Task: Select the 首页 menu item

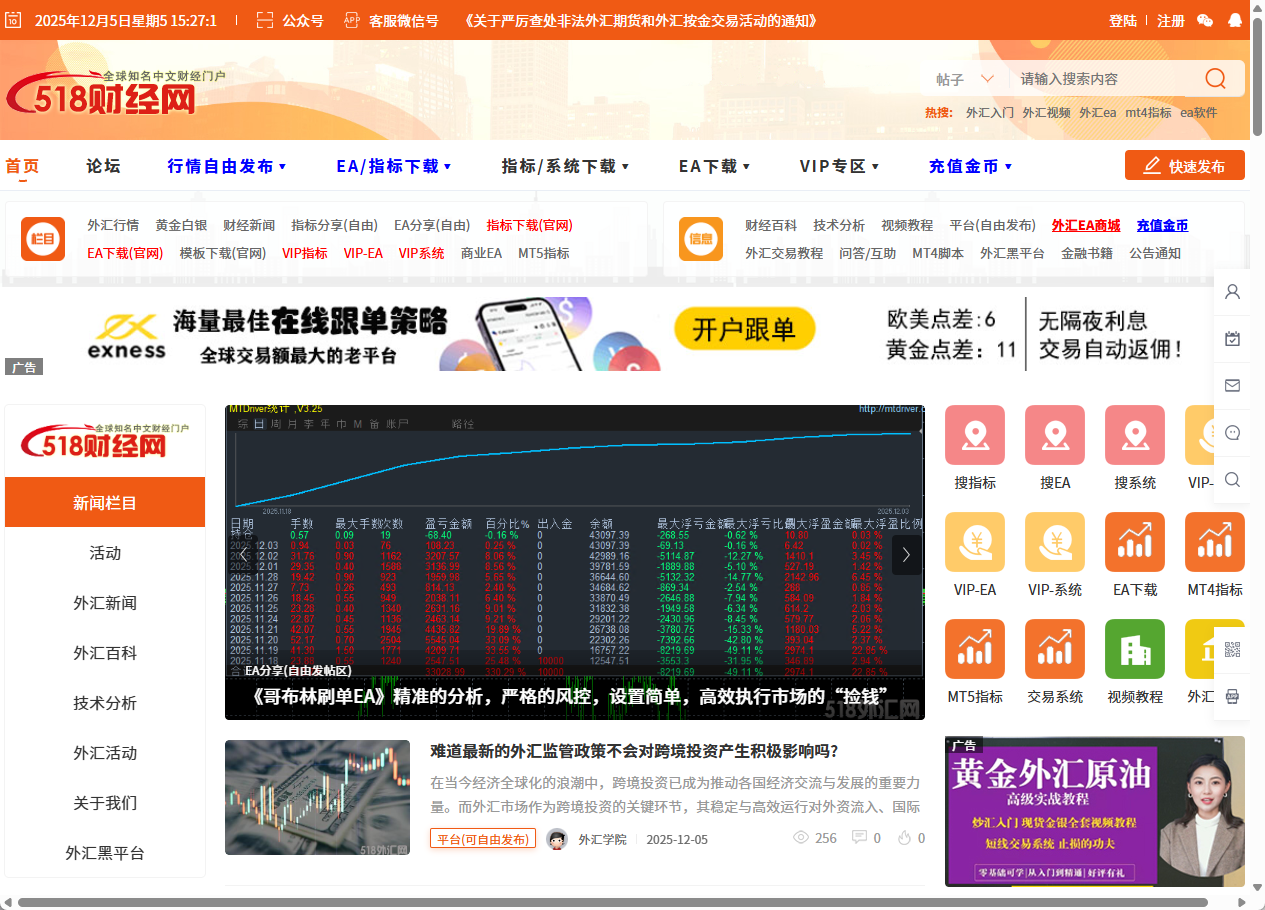Action: click(22, 166)
